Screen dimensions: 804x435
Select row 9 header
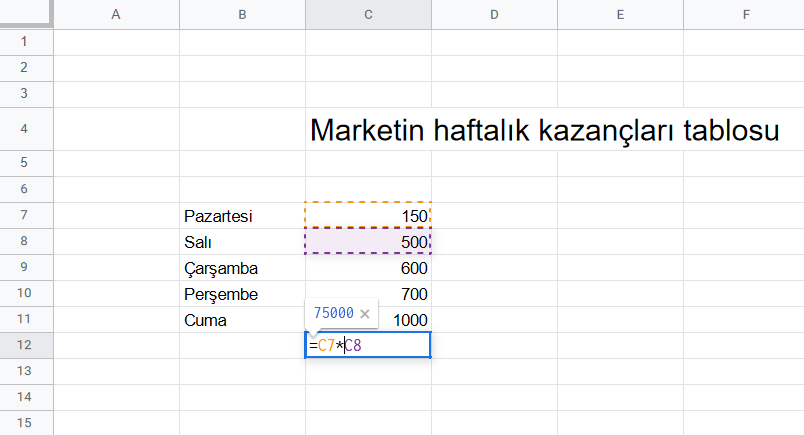(26, 267)
